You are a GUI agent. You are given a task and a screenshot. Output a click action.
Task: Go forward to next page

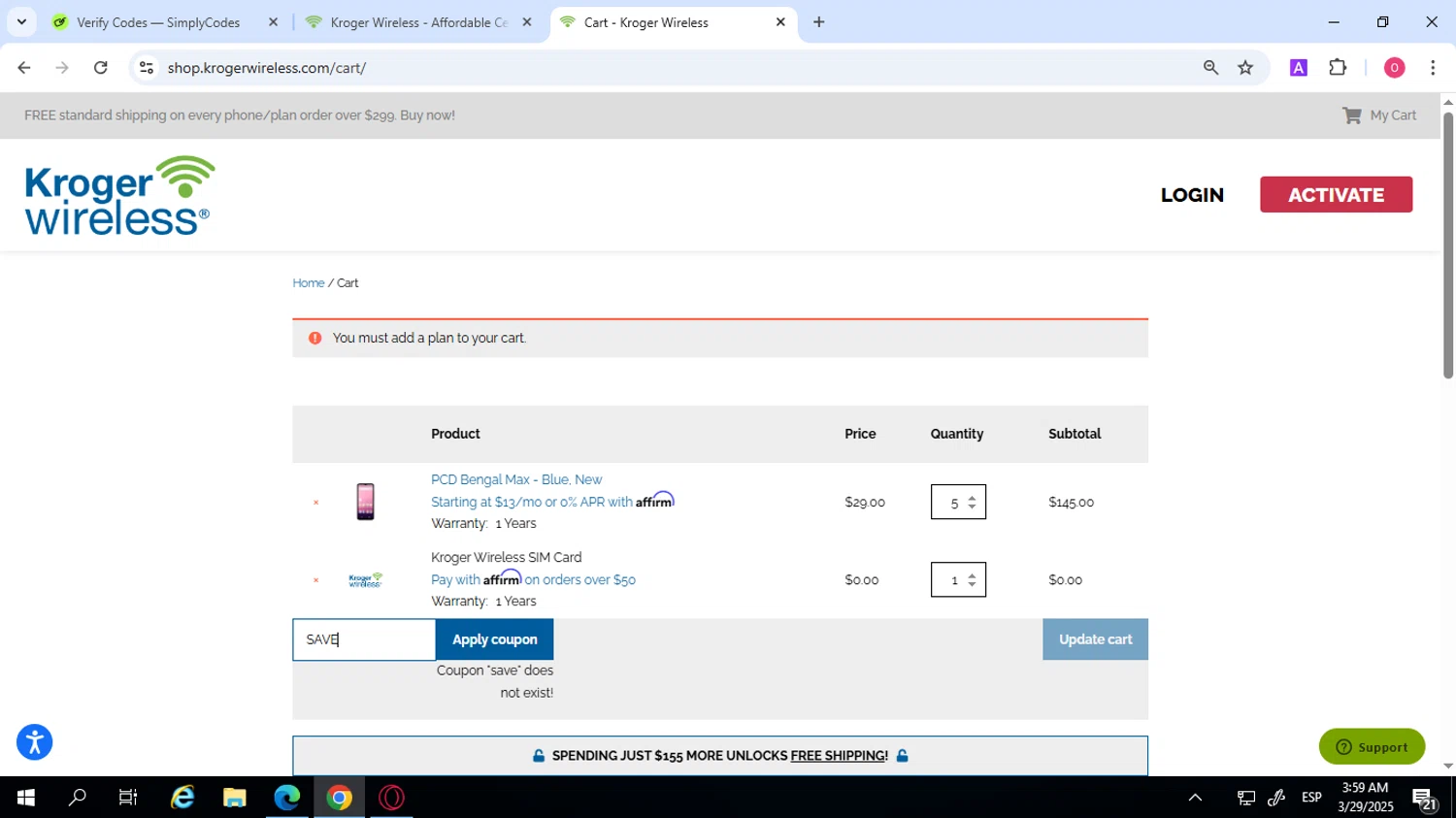click(x=62, y=68)
